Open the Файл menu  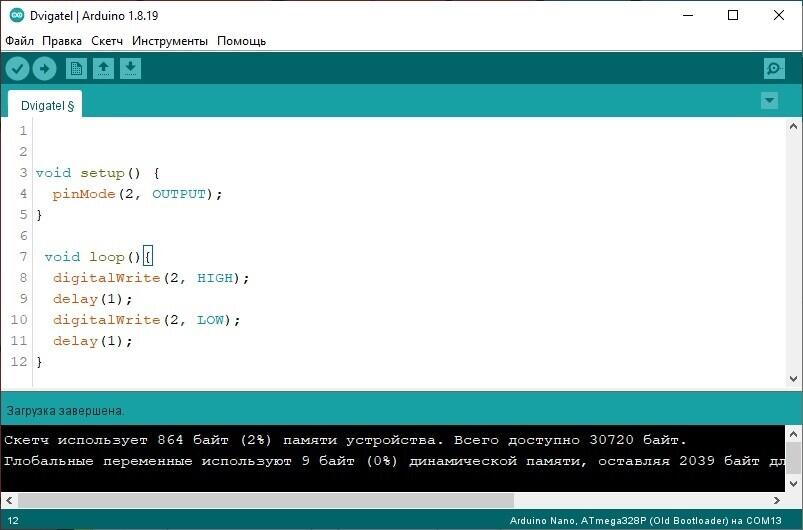point(19,41)
